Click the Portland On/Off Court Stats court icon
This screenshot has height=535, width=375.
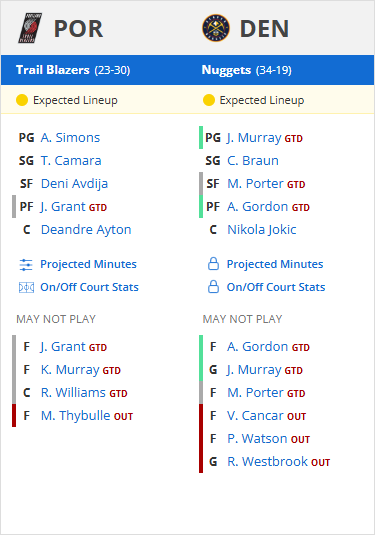[26, 287]
